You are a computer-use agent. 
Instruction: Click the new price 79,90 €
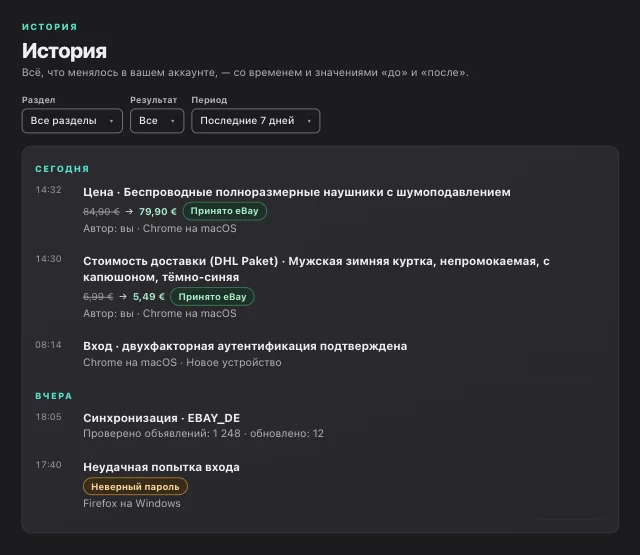[x=158, y=211]
